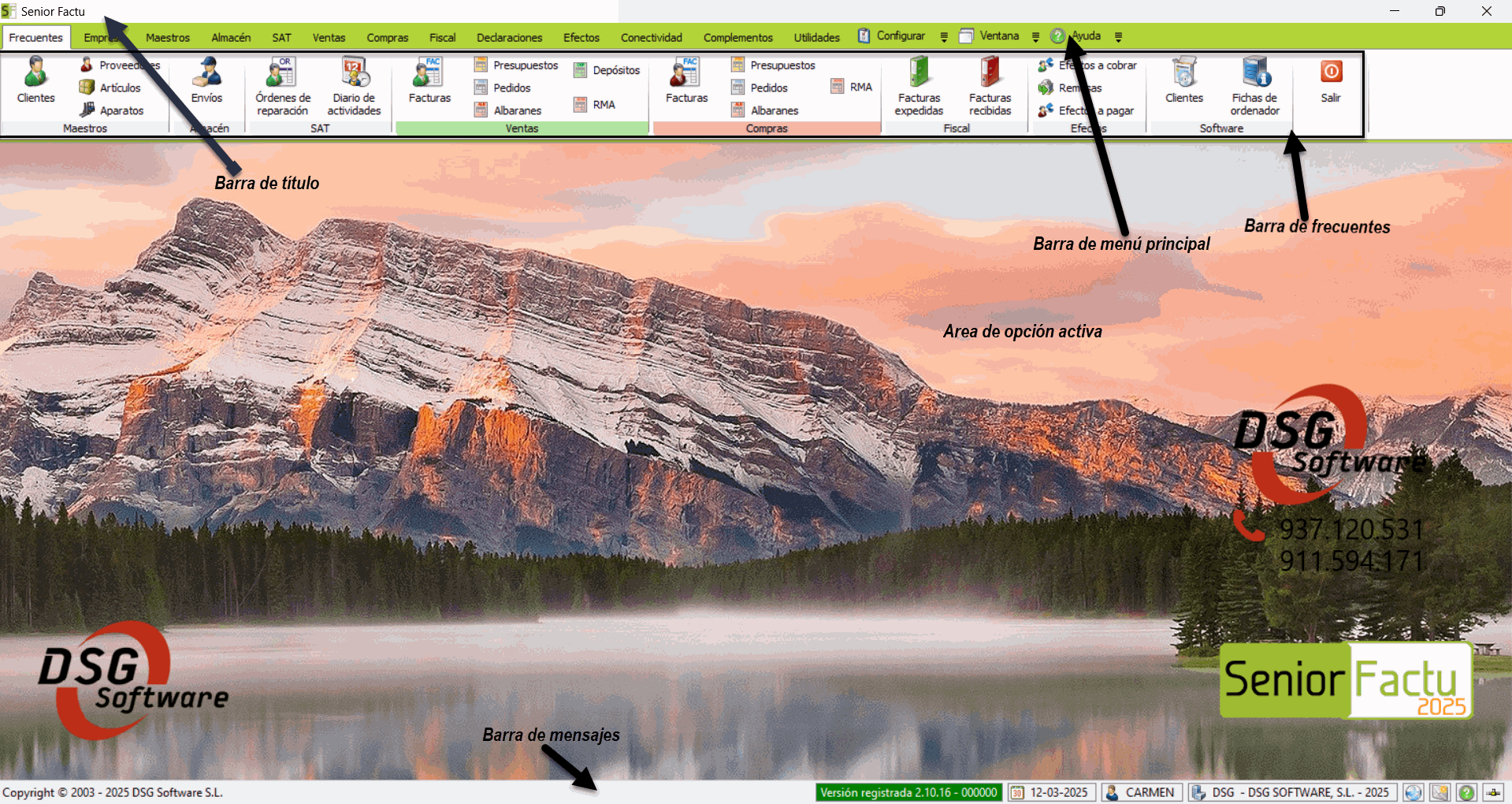Open the Maestros menu tab
The height and width of the screenshot is (804, 1512).
pos(168,37)
